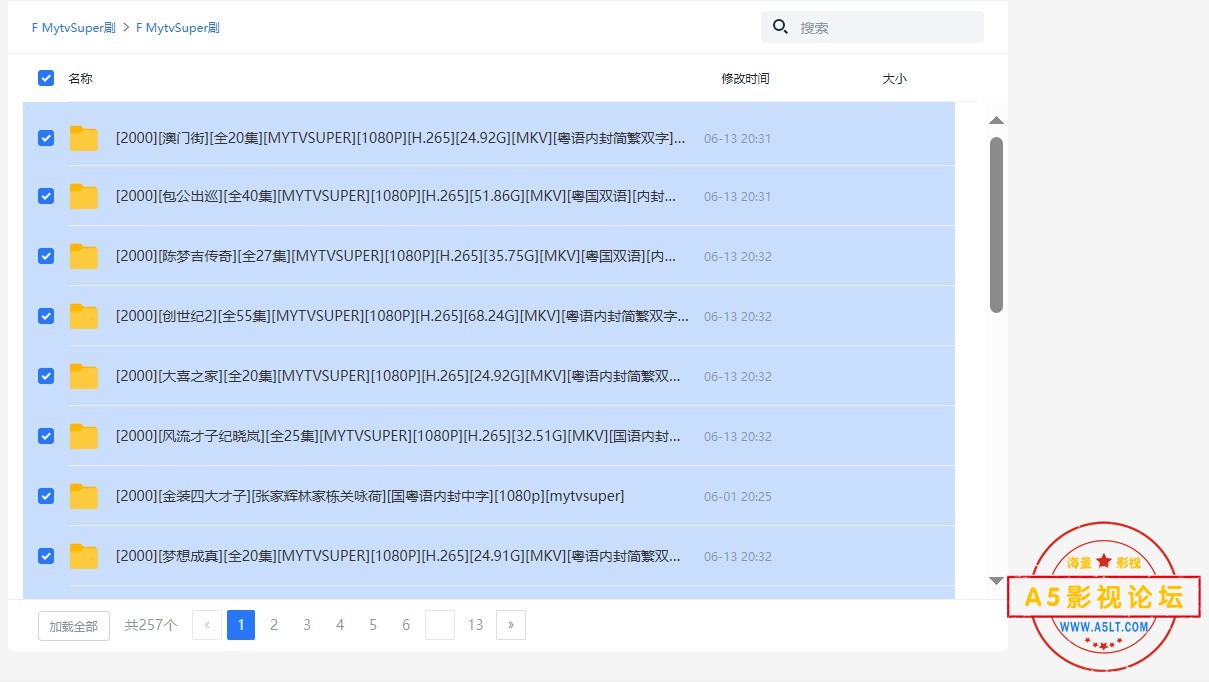Sort by 修改时间 column header
The height and width of the screenshot is (682, 1209).
click(746, 78)
